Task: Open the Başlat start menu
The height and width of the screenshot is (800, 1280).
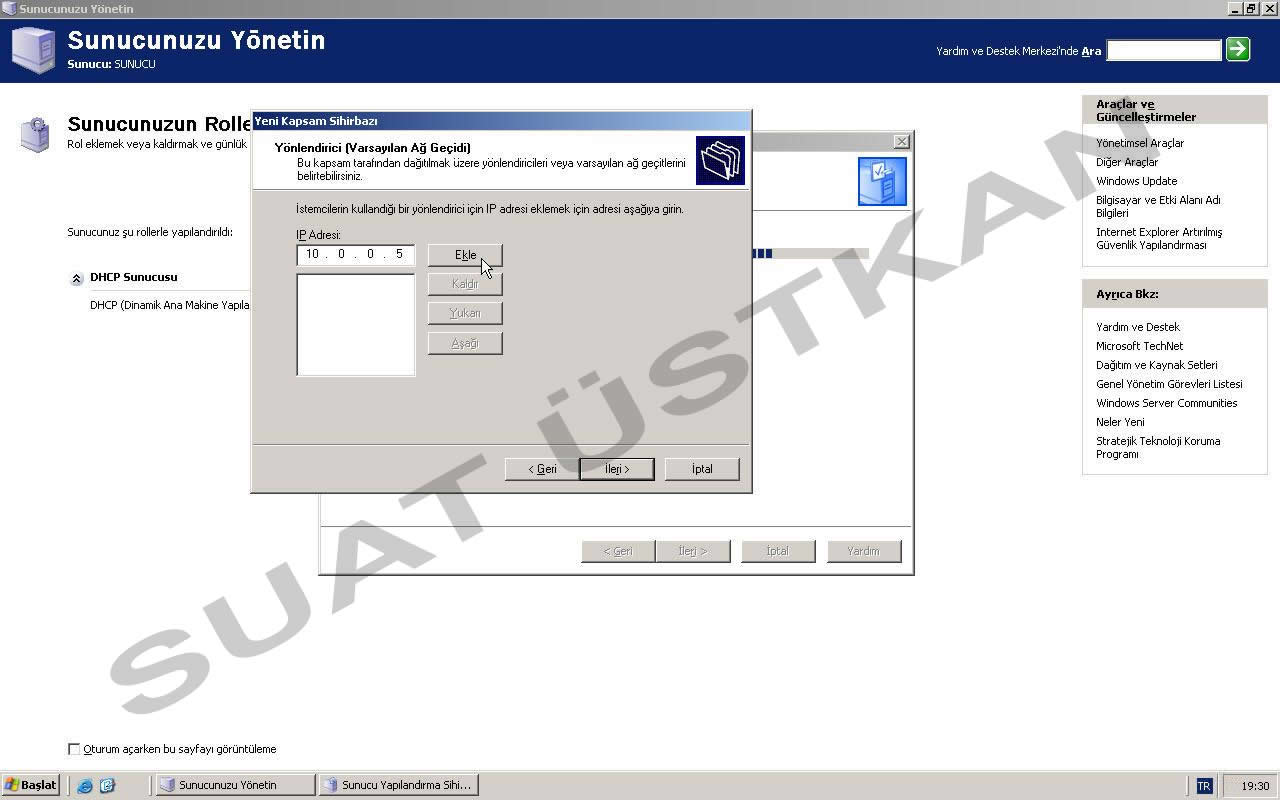Action: pos(31,785)
